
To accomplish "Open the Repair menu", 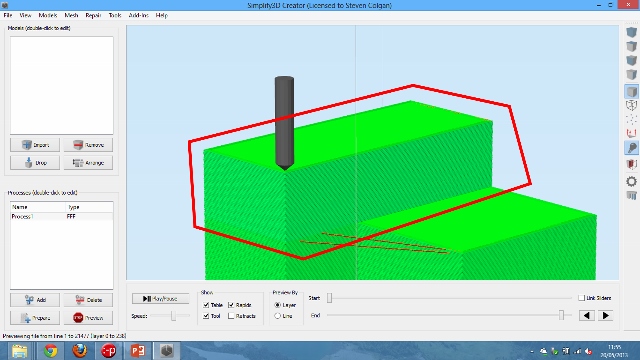I will [x=93, y=15].
